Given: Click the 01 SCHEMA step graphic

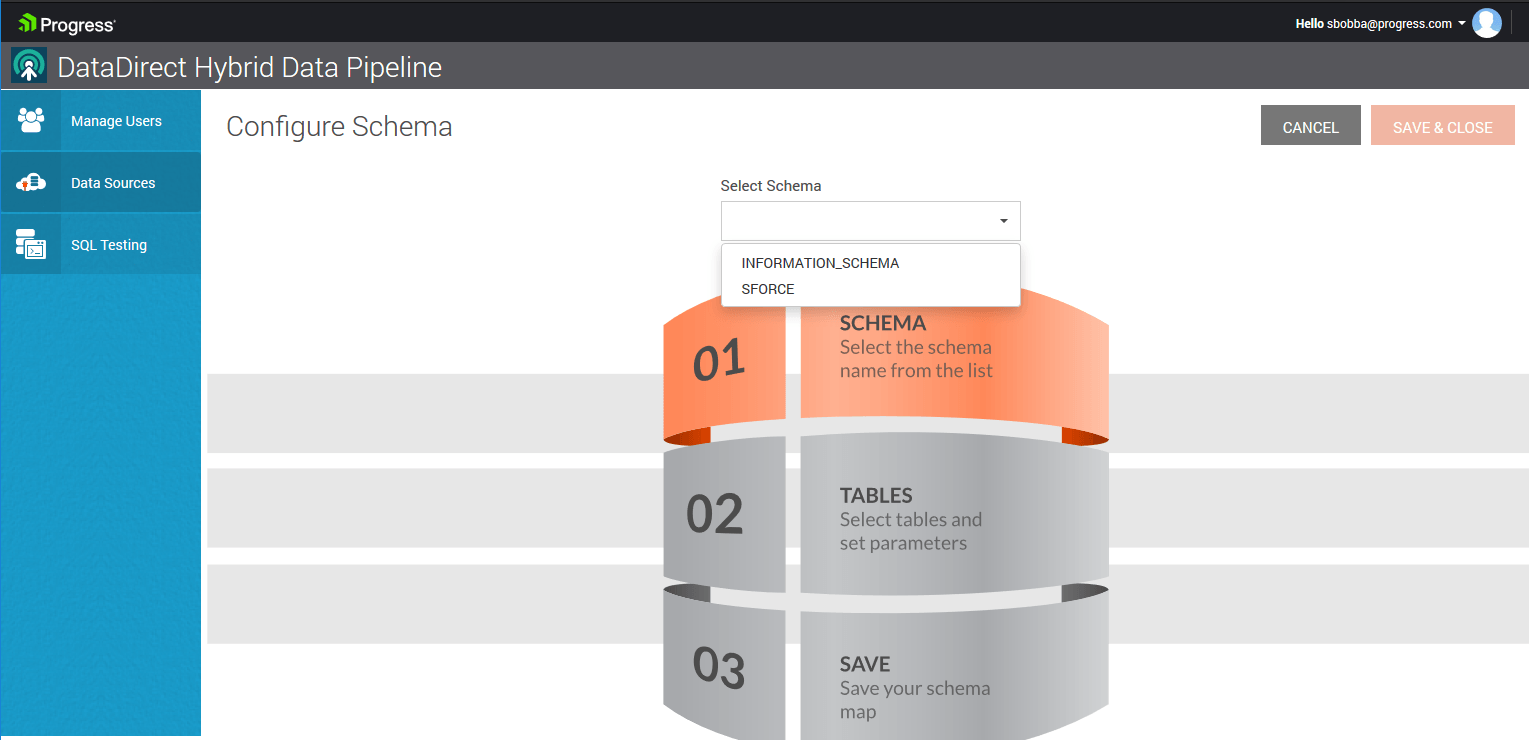Looking at the screenshot, I should 886,367.
